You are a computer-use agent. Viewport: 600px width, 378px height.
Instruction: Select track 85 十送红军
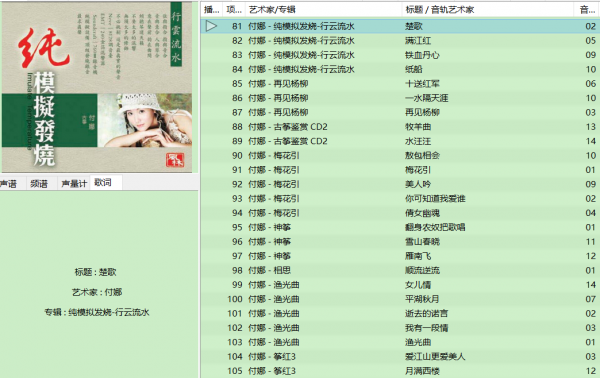400,83
